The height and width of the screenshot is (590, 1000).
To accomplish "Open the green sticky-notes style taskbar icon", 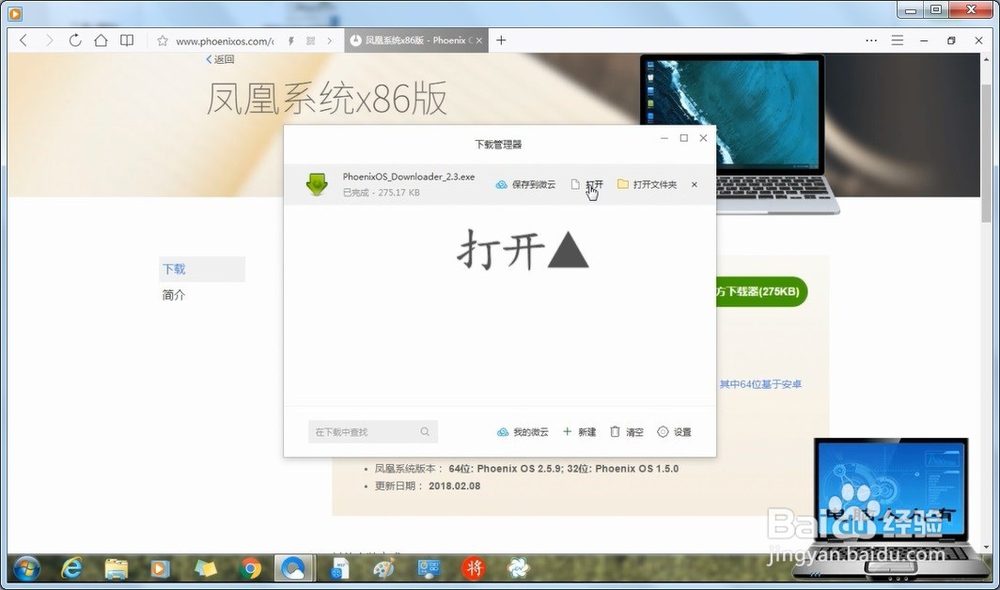I will [x=205, y=568].
